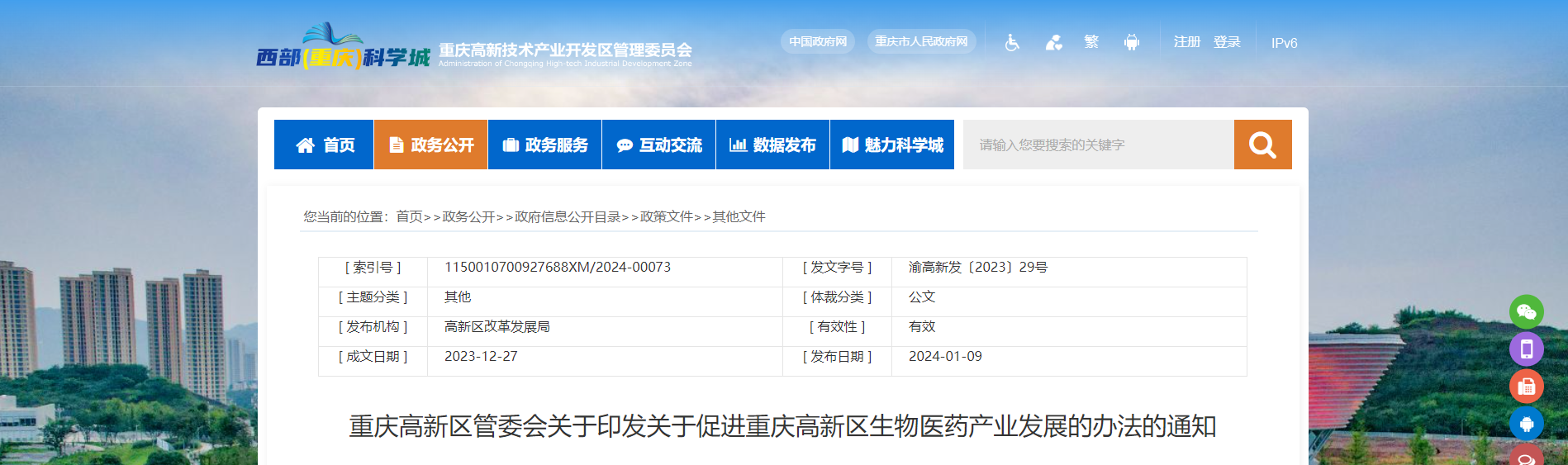Open the accessibility wheelchair icon
Image resolution: width=1568 pixels, height=465 pixels.
tap(1012, 42)
